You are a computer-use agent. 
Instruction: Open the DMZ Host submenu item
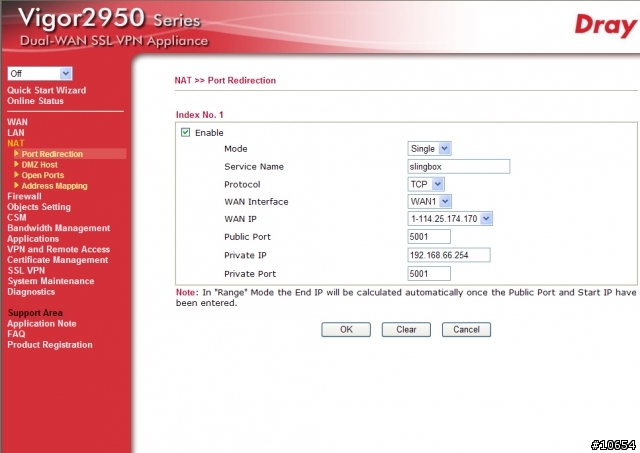[40, 164]
